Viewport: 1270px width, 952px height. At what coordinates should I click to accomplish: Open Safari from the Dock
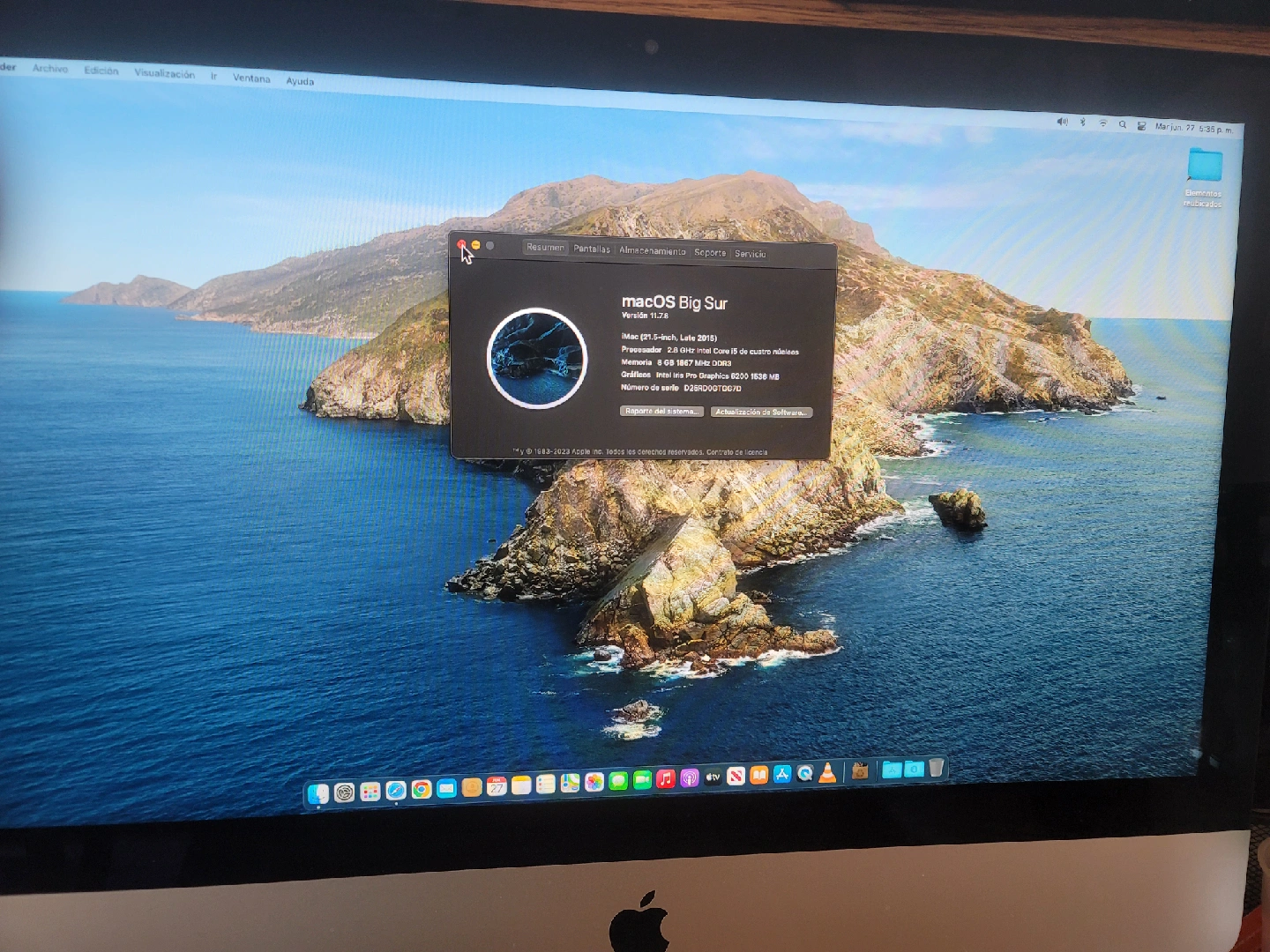(396, 791)
